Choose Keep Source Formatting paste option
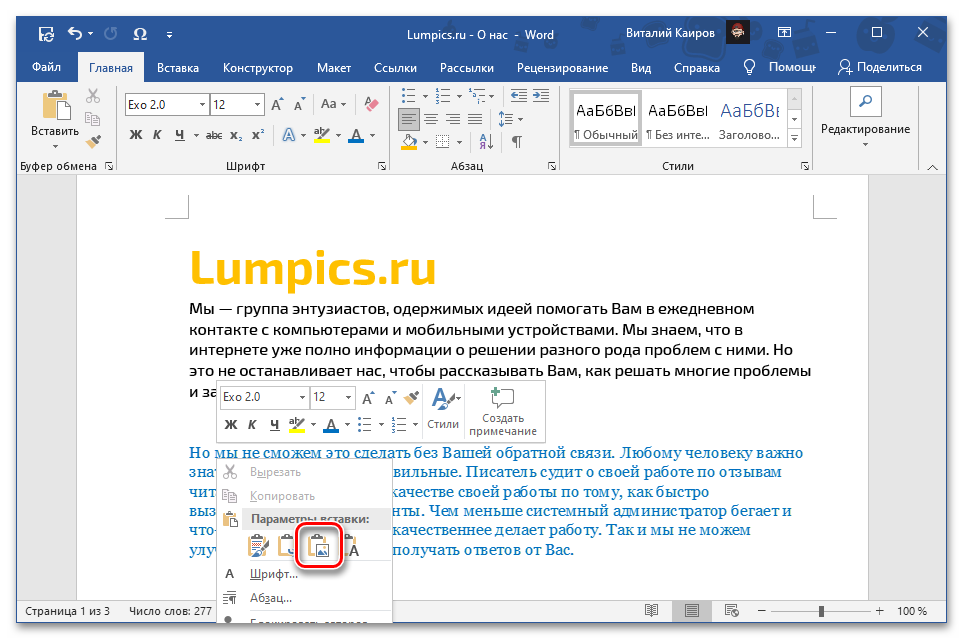The height and width of the screenshot is (639, 963). coord(259,546)
